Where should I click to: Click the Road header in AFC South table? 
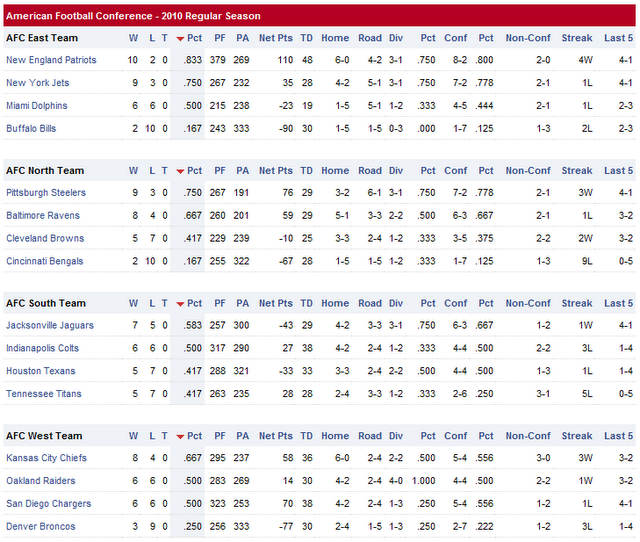(370, 303)
